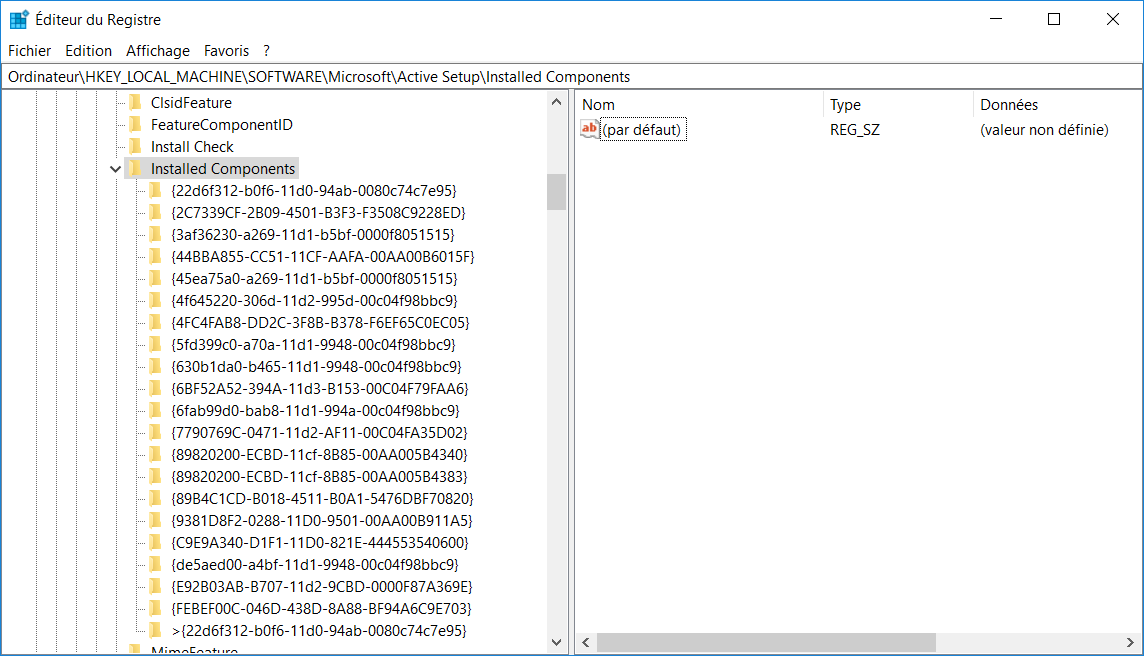Click folder icon of {C9E9A340-D1F1-11D0-821E-444553540600}
The image size is (1144, 656).
[x=155, y=542]
